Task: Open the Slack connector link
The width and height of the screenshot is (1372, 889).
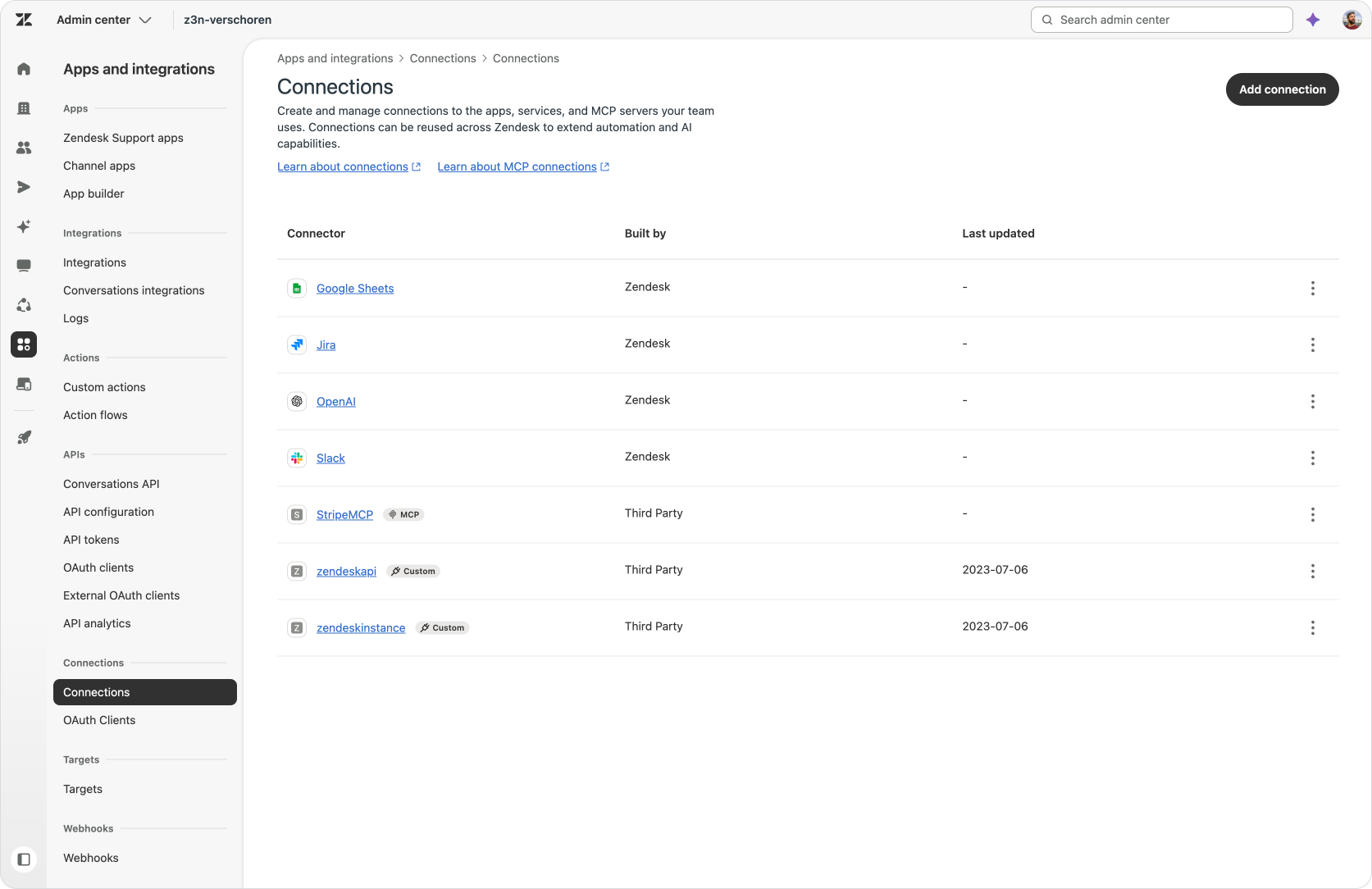Action: tap(330, 458)
